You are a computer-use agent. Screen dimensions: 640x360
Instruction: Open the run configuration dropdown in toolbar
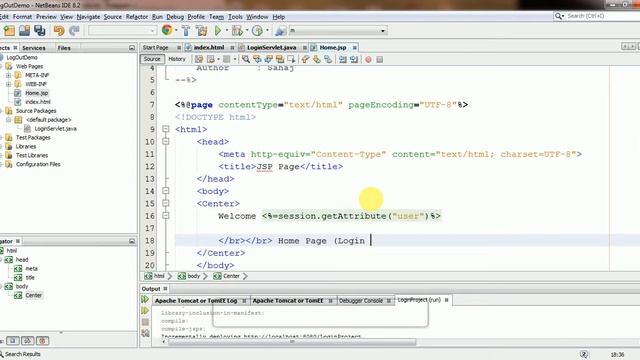click(382, 31)
